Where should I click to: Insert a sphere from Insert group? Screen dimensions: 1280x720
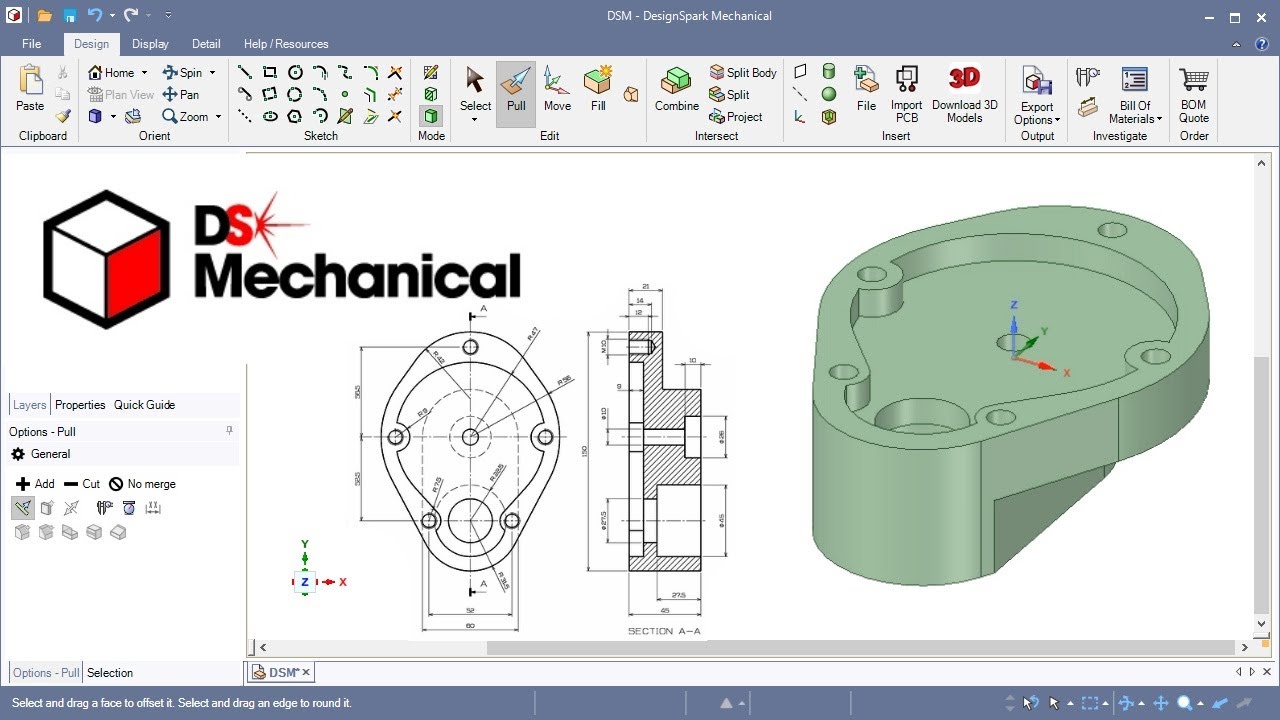[x=829, y=94]
